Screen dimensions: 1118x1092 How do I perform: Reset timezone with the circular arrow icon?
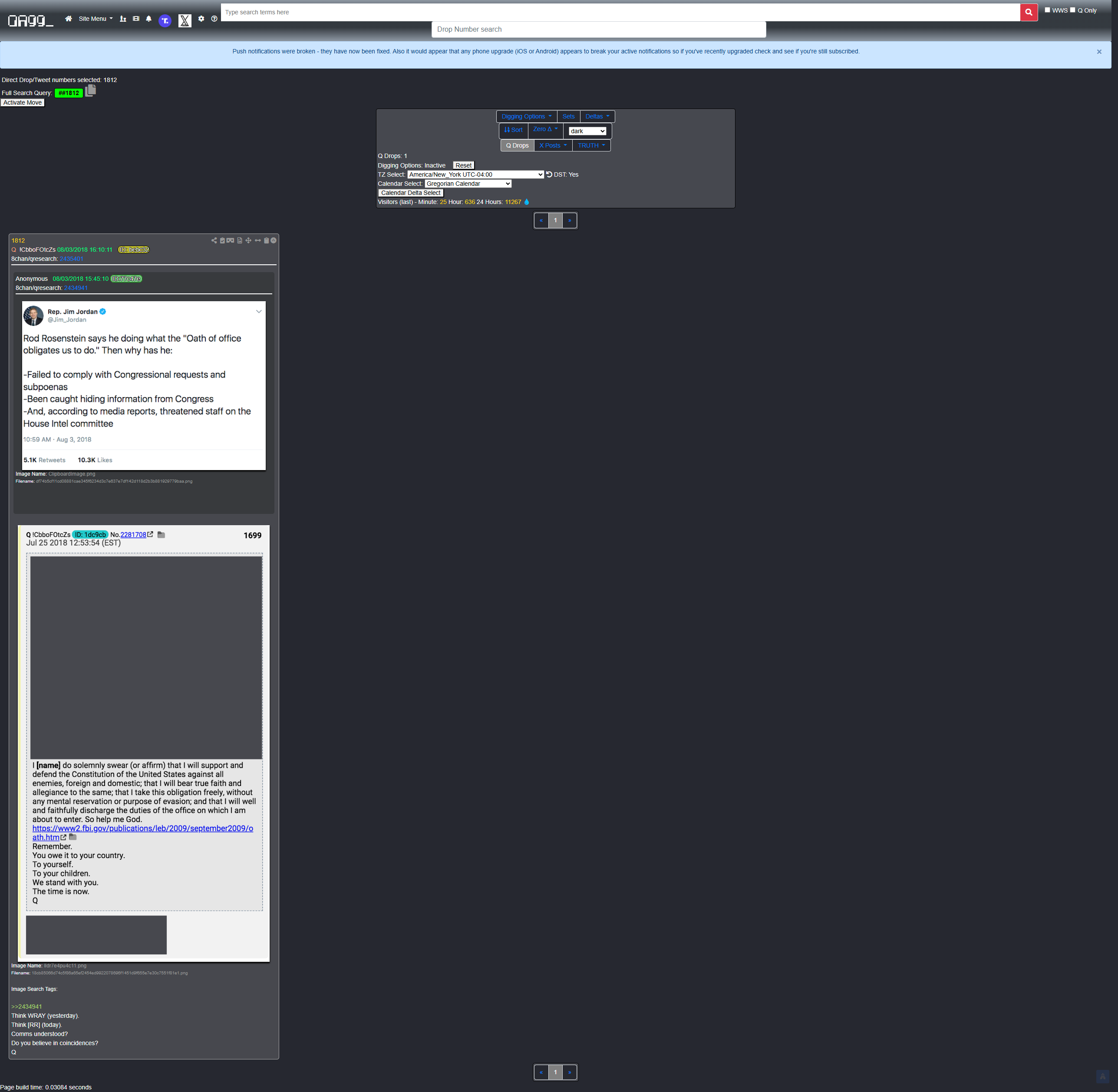(x=549, y=174)
